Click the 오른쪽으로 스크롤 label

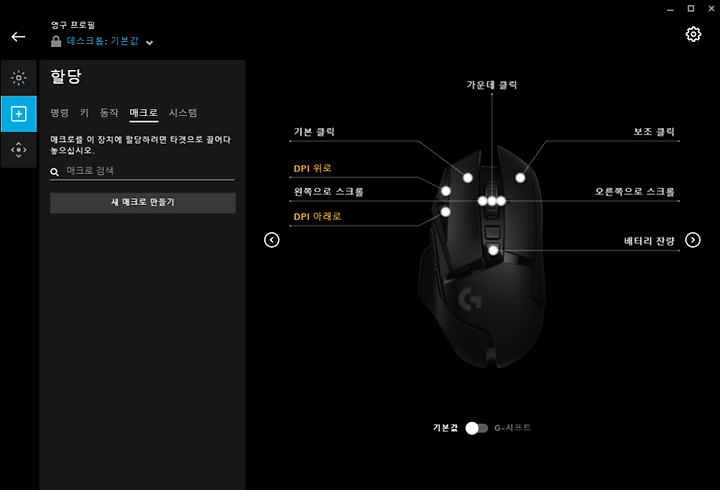point(635,192)
